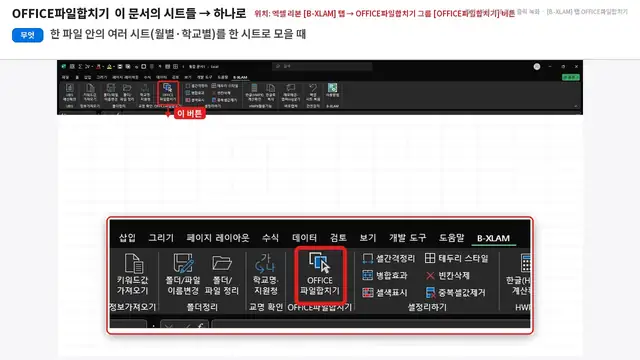640x360 pixels.
Task: Collapse the ribbon with the chevron in small Excel window
Action: pos(576,106)
